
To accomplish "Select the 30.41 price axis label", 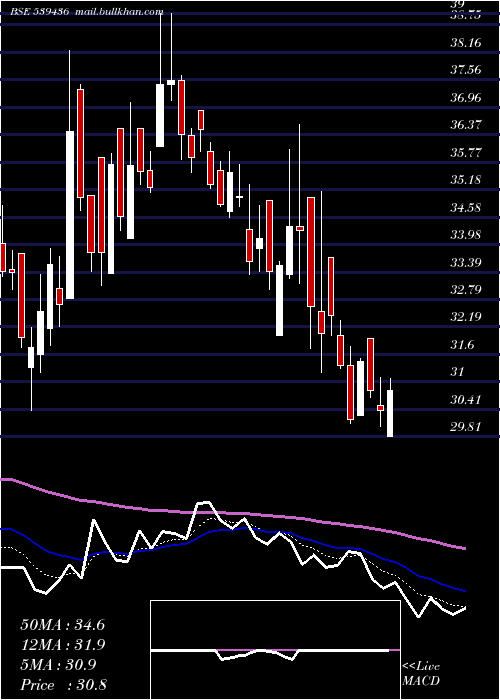I will 466,399.
